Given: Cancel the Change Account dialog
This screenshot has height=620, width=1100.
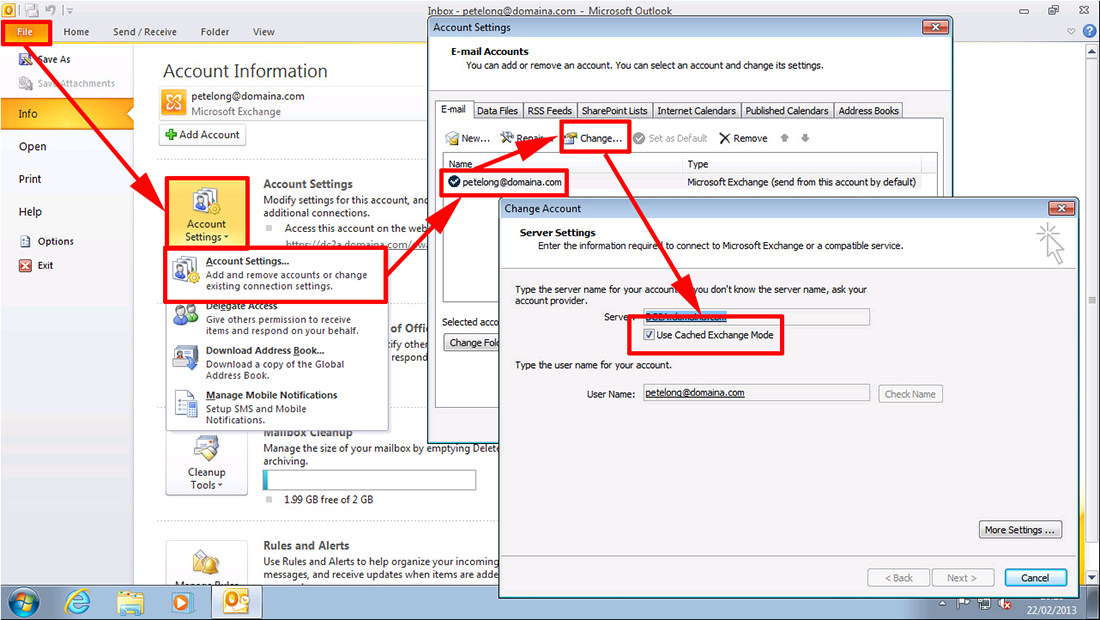Looking at the screenshot, I should click(1035, 578).
